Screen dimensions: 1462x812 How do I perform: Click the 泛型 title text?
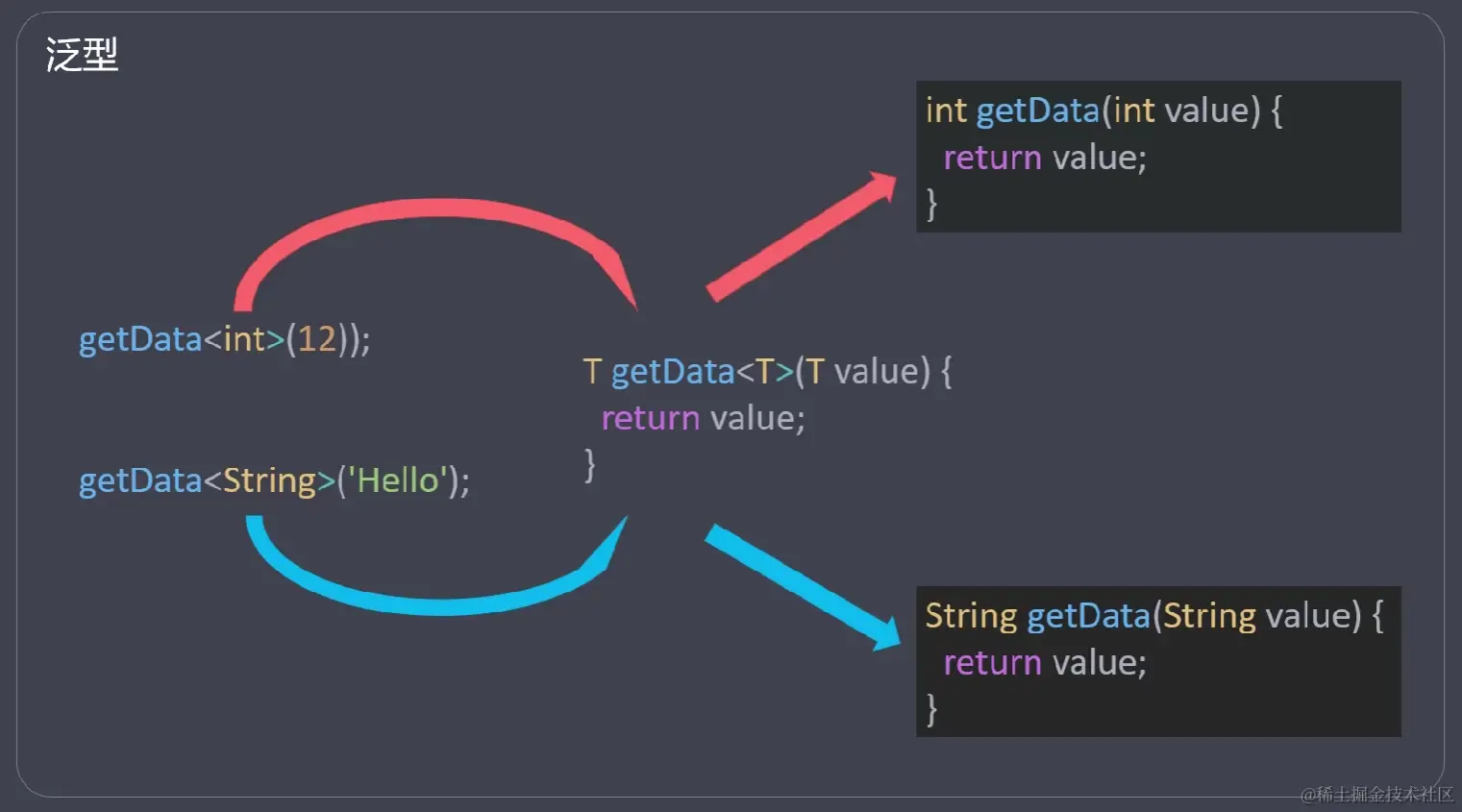(82, 55)
